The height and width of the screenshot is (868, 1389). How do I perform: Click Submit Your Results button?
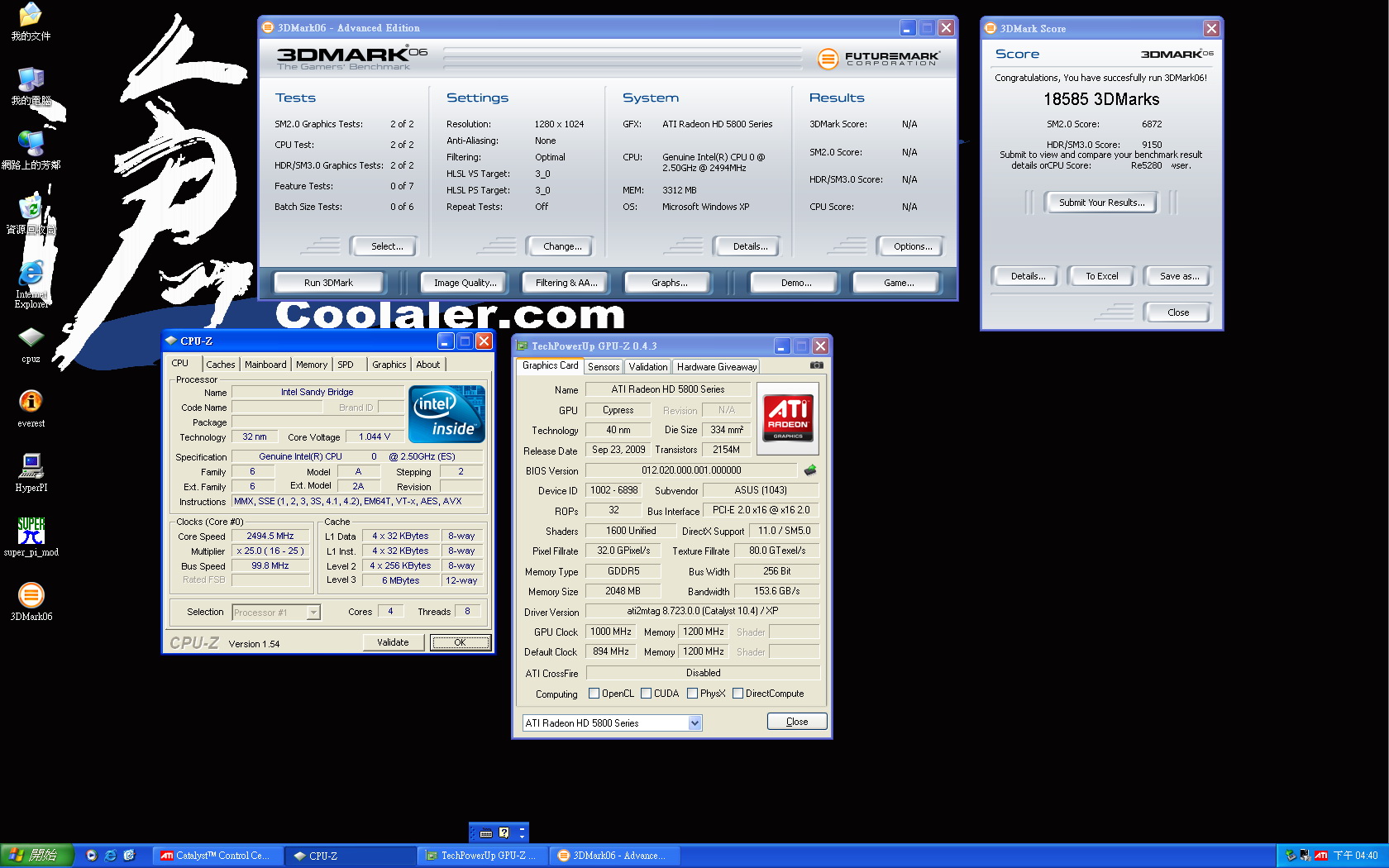click(x=1101, y=203)
